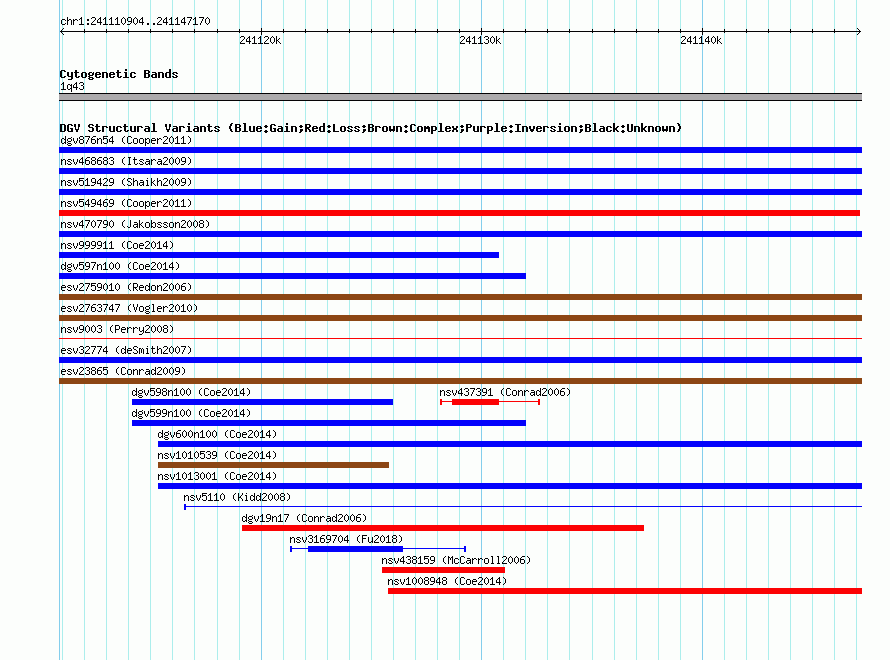Click the 241140k ruler tick label
This screenshot has width=890, height=660.
(x=701, y=40)
